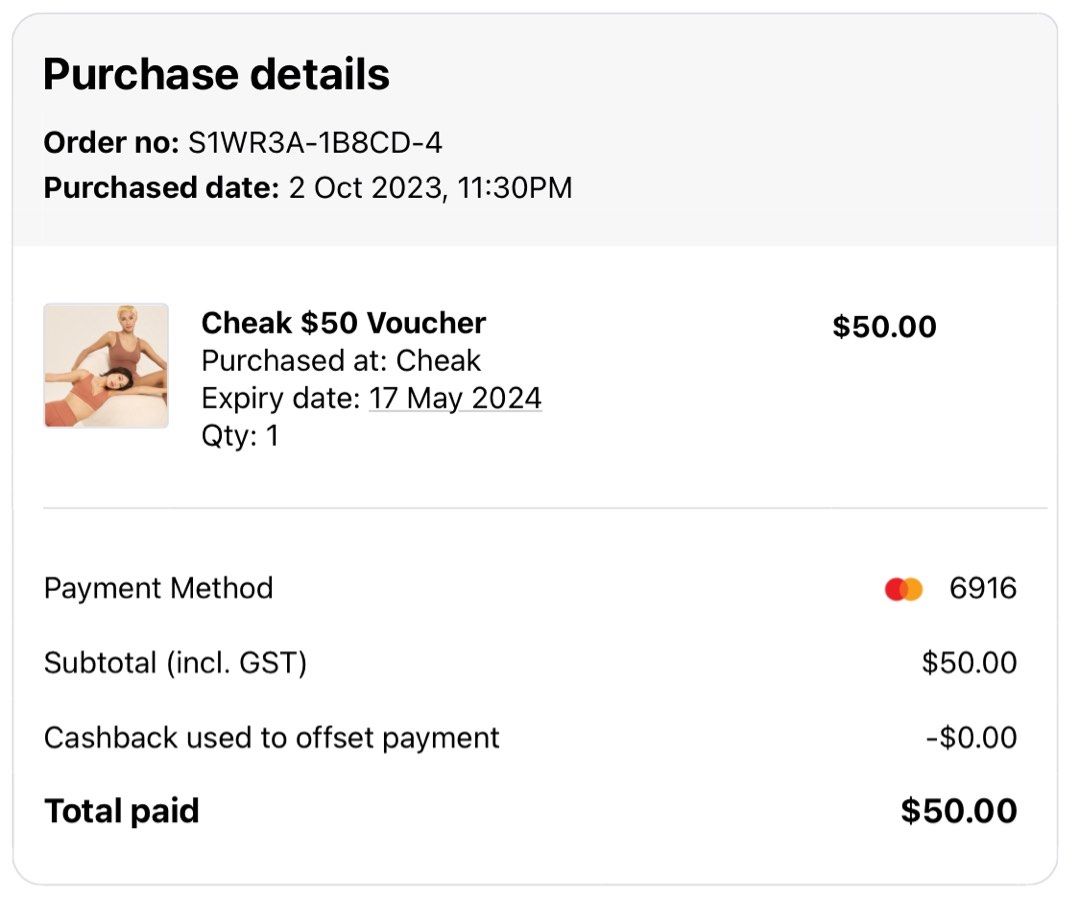
Task: Click the Cheak $50 Voucher product title
Action: coord(343,323)
